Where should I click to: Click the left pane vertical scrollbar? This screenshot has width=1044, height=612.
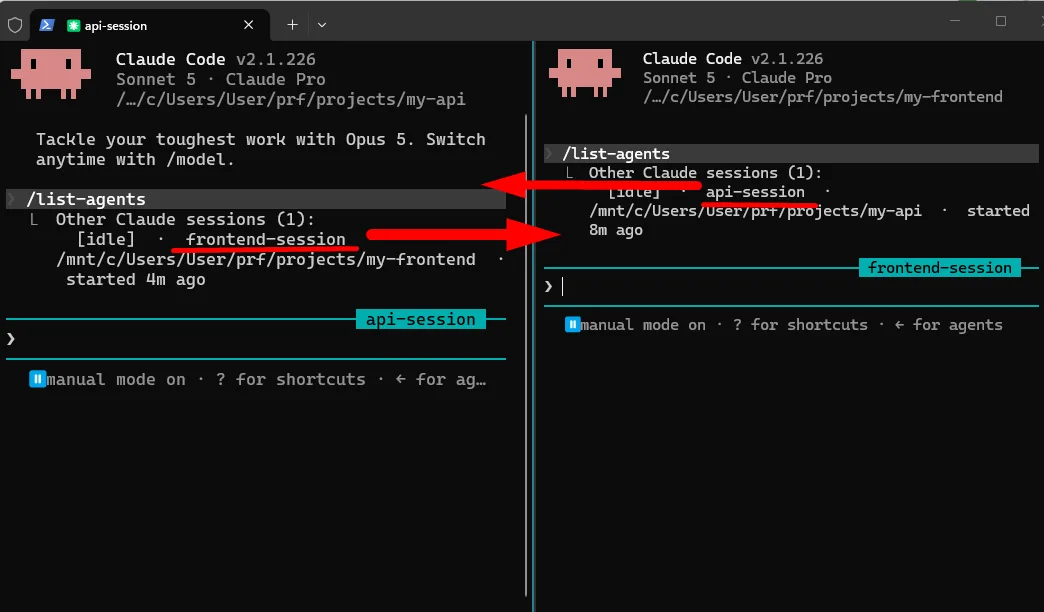[x=526, y=354]
